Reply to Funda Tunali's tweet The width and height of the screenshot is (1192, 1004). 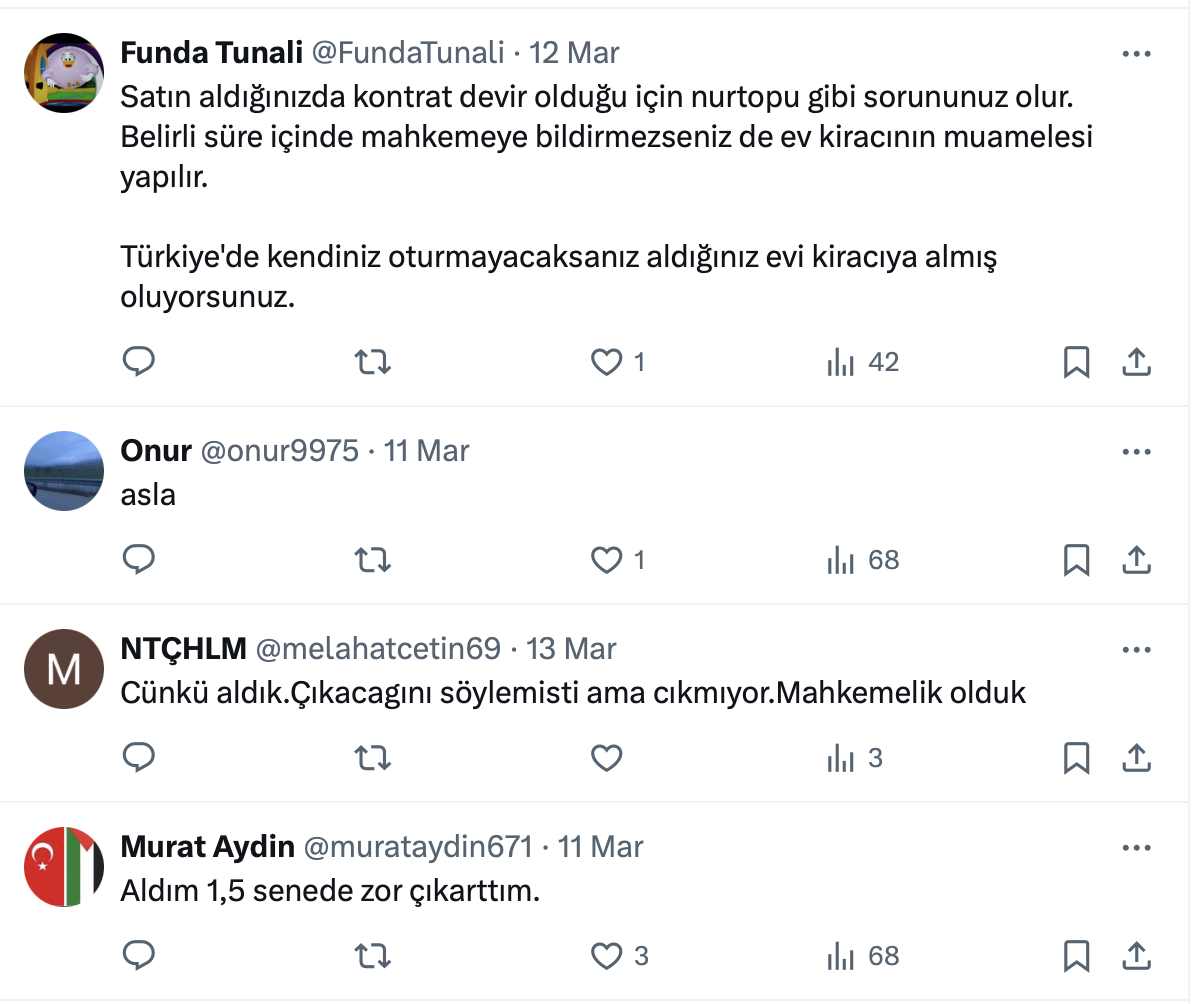coord(138,361)
